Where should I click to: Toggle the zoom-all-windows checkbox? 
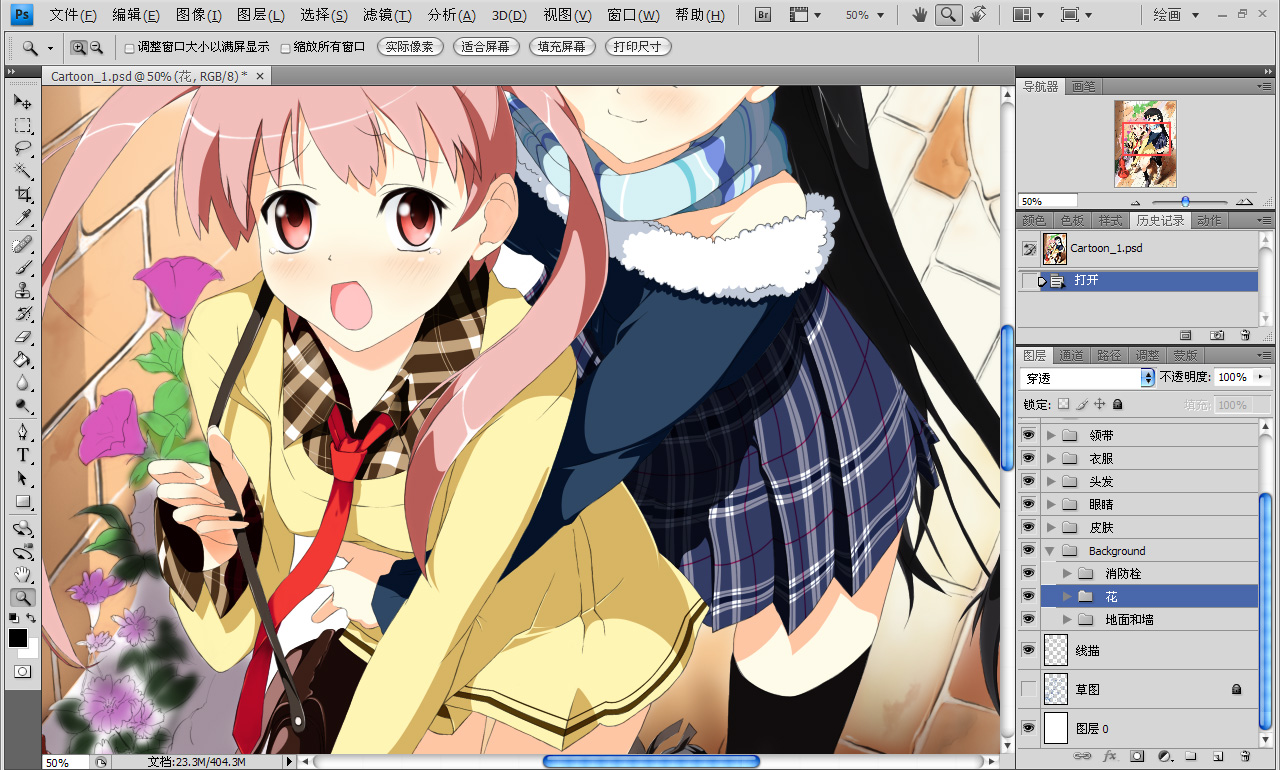click(x=285, y=47)
